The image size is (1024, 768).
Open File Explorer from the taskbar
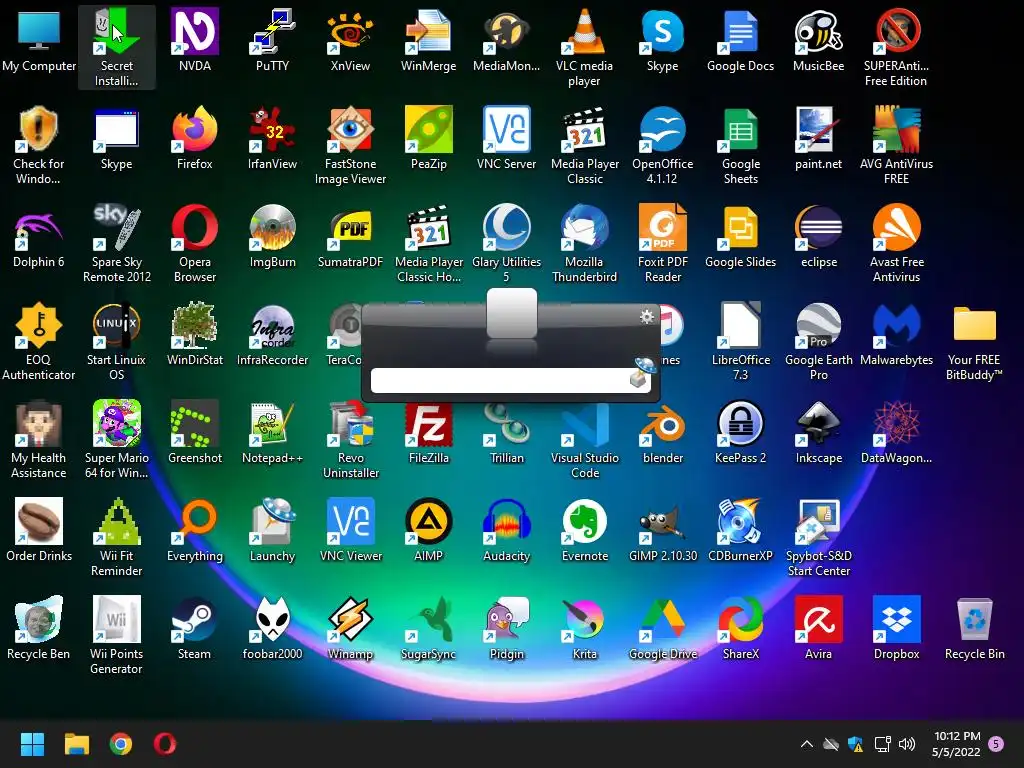[76, 744]
